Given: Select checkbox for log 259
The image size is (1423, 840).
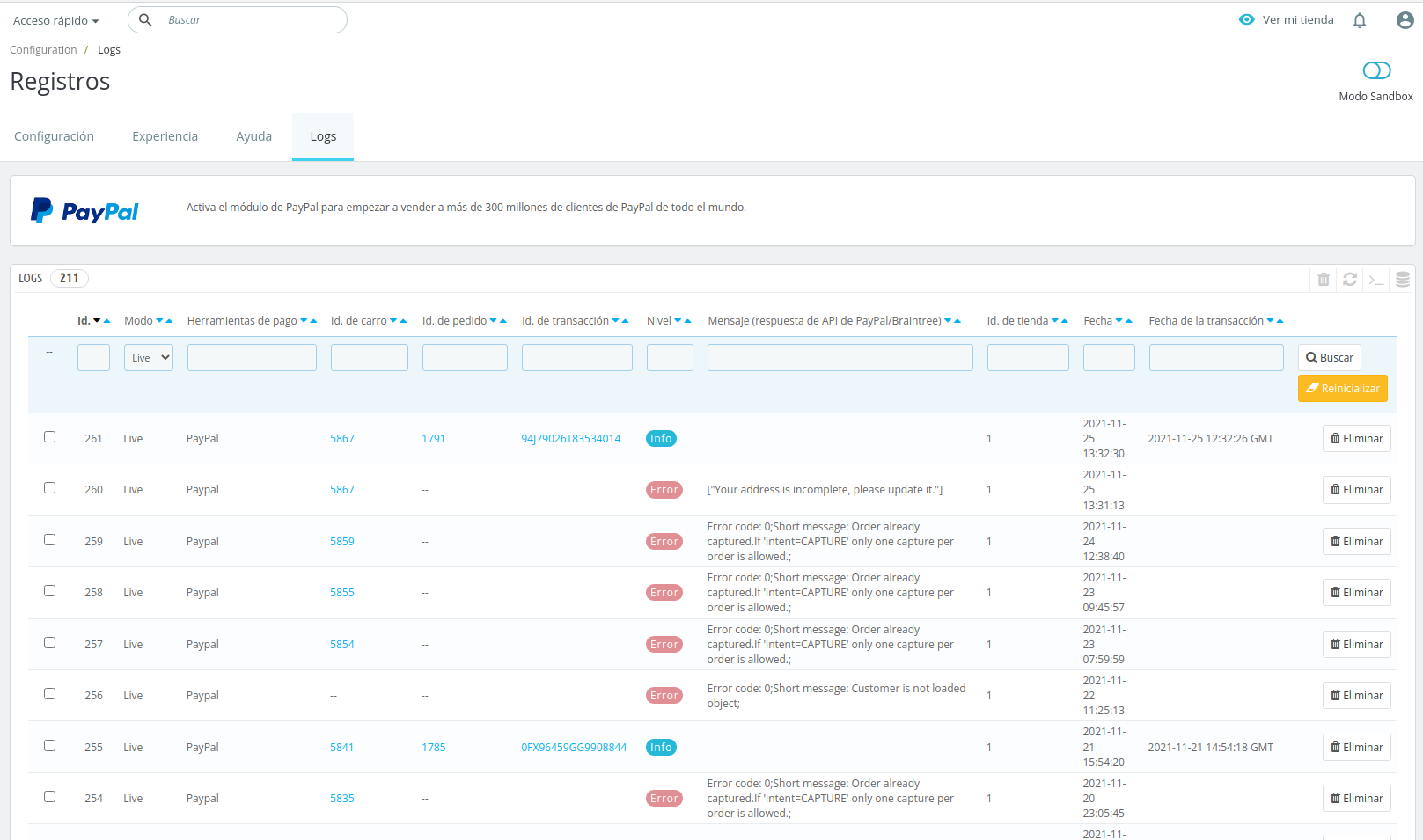Looking at the screenshot, I should tap(50, 540).
